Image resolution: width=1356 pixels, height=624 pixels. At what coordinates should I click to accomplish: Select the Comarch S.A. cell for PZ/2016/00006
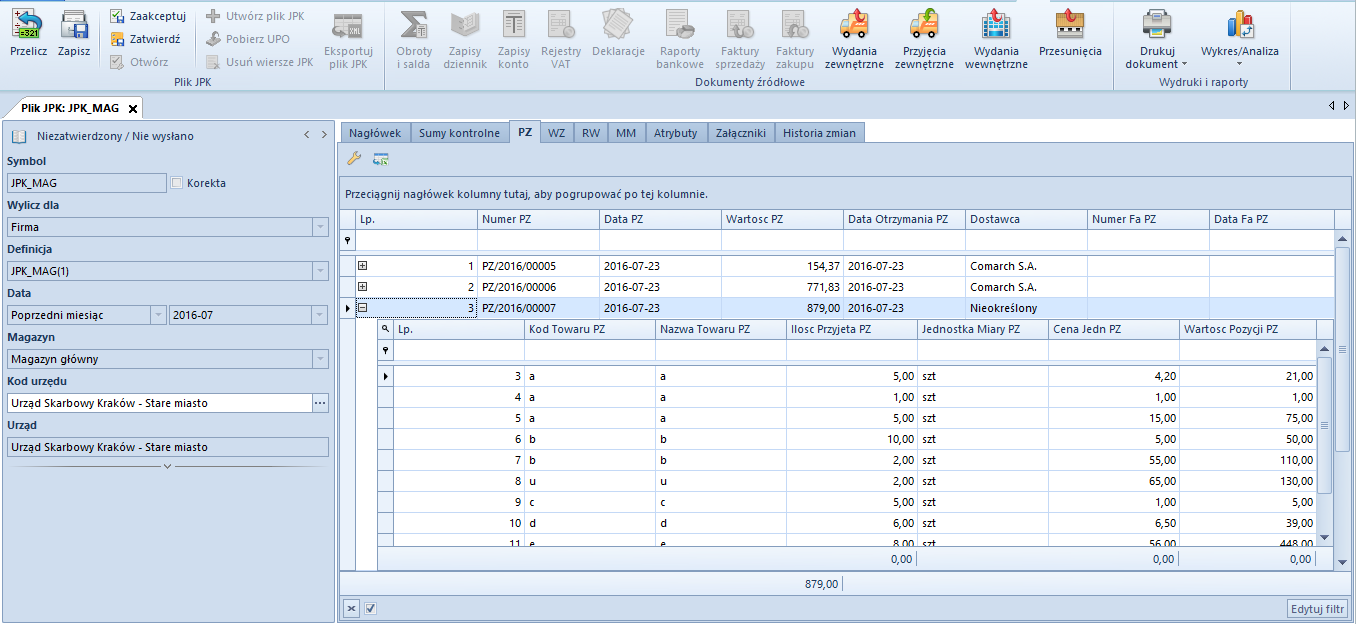pyautogui.click(x=1026, y=287)
